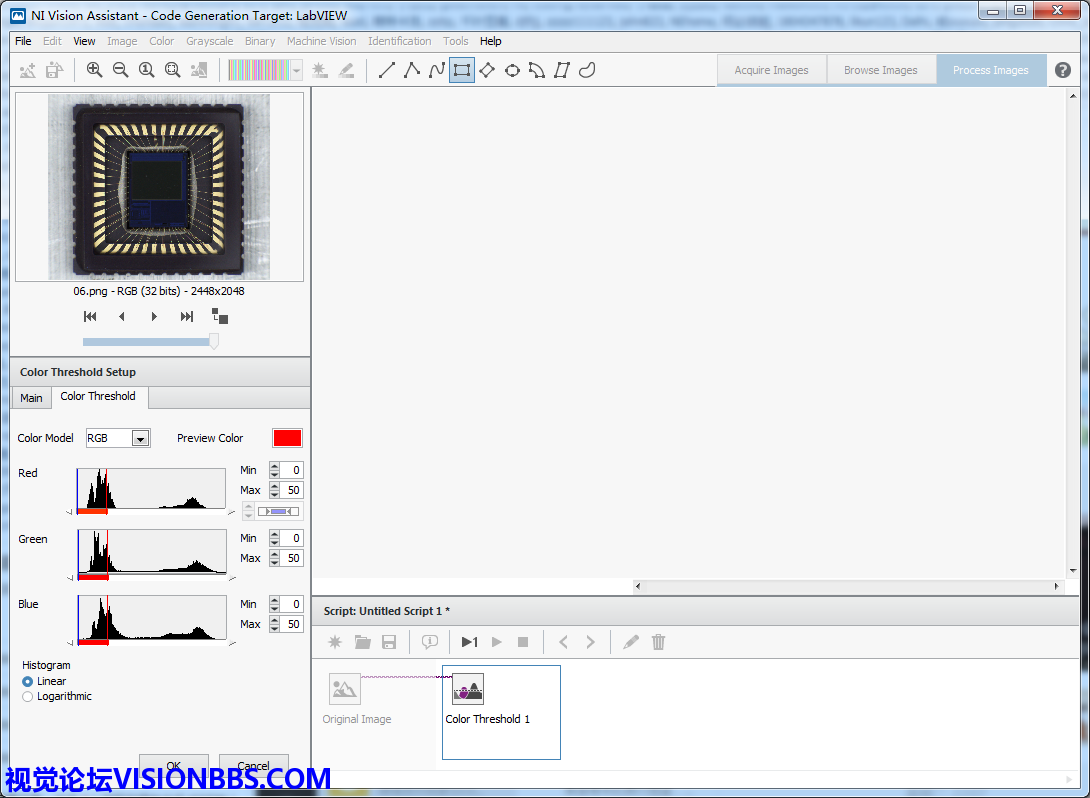This screenshot has height=798, width=1090.
Task: Select the Logarithmic histogram option
Action: pyautogui.click(x=28, y=696)
